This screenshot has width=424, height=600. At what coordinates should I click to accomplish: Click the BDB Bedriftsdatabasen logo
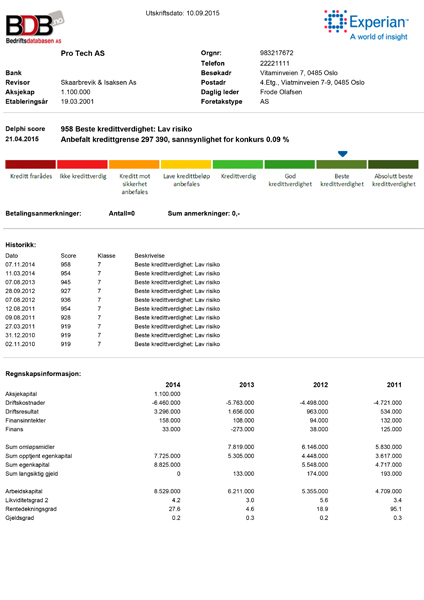35,28
